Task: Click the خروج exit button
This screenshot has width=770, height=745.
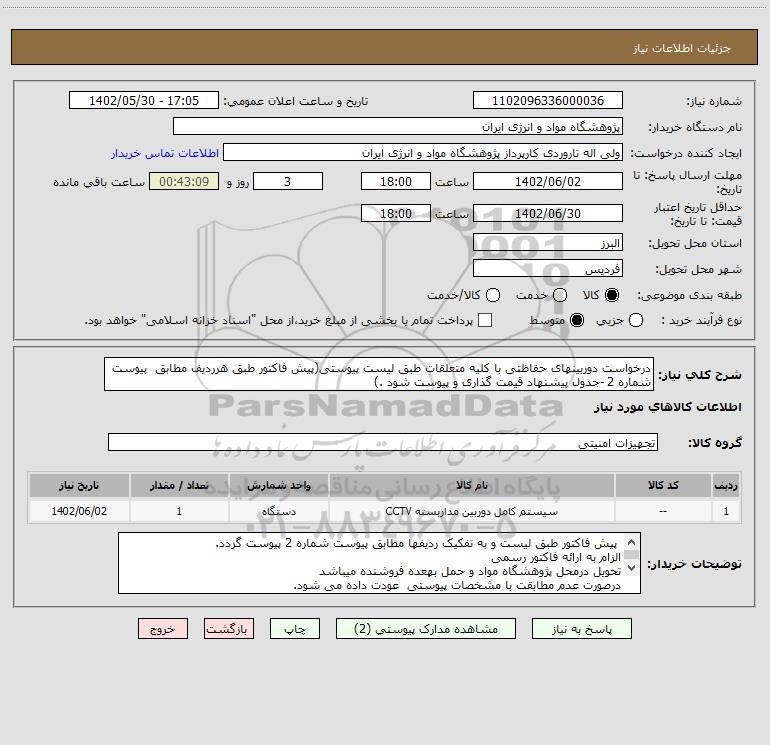Action: 163,629
